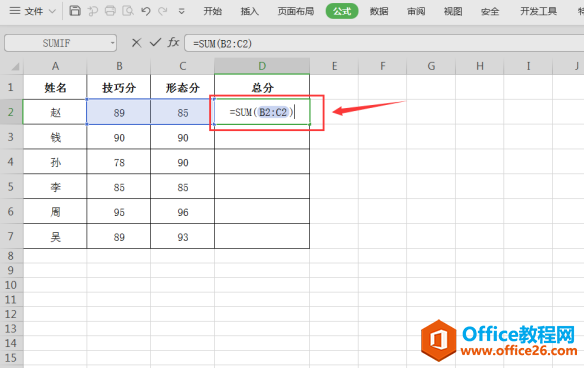Click the 形态分 header cell
Image resolution: width=584 pixels, height=368 pixels.
click(x=182, y=87)
